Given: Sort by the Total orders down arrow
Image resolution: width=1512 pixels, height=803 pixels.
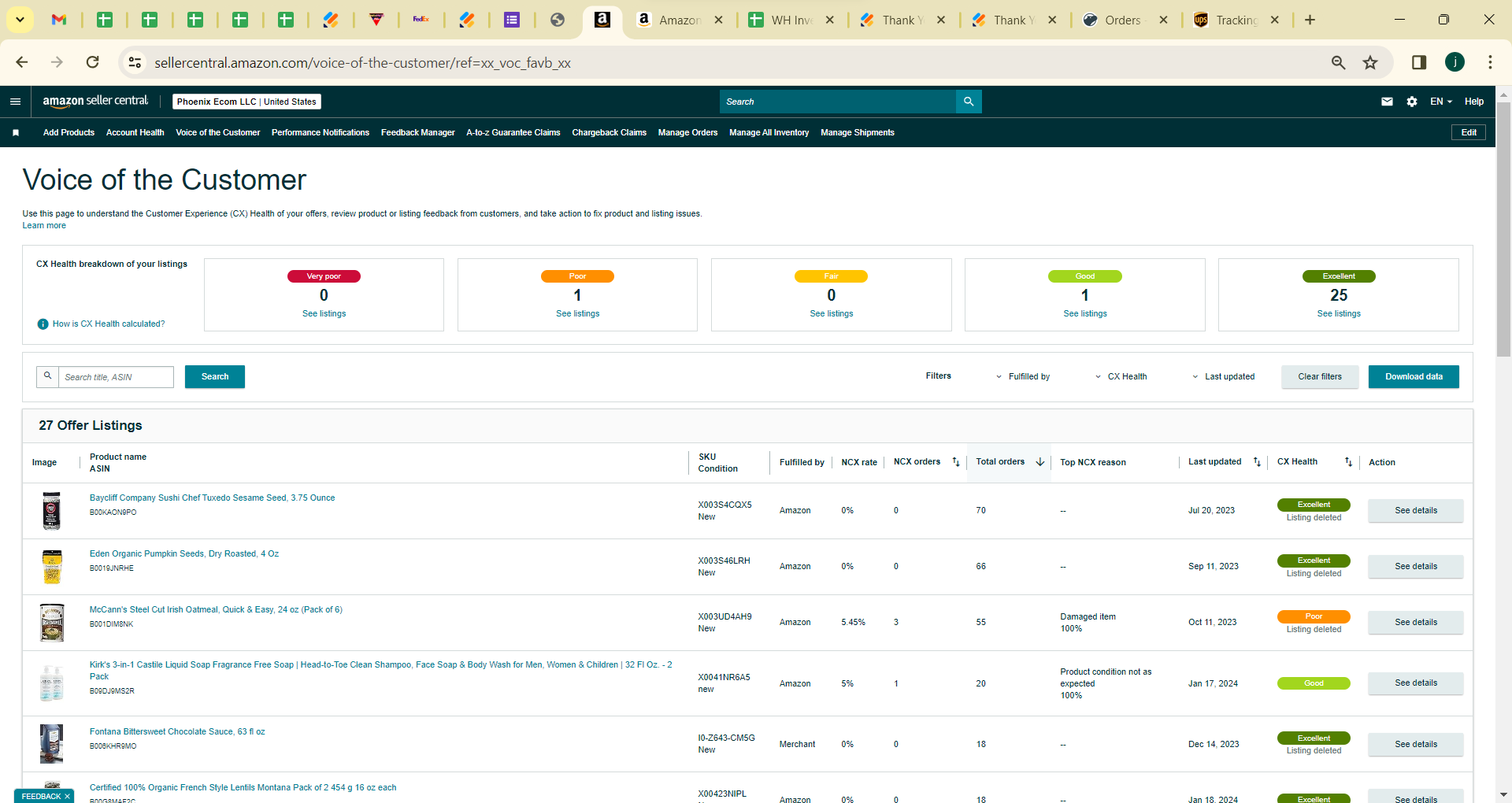Looking at the screenshot, I should pyautogui.click(x=1039, y=462).
